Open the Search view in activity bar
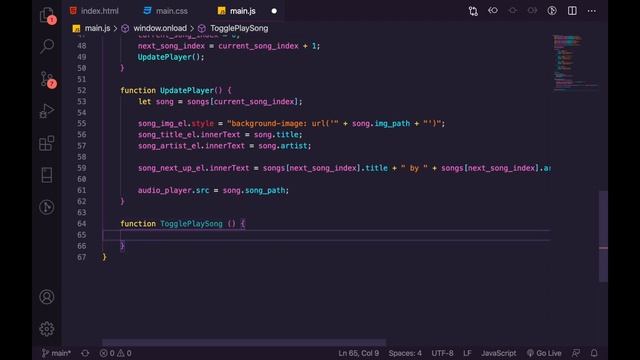 pos(47,46)
